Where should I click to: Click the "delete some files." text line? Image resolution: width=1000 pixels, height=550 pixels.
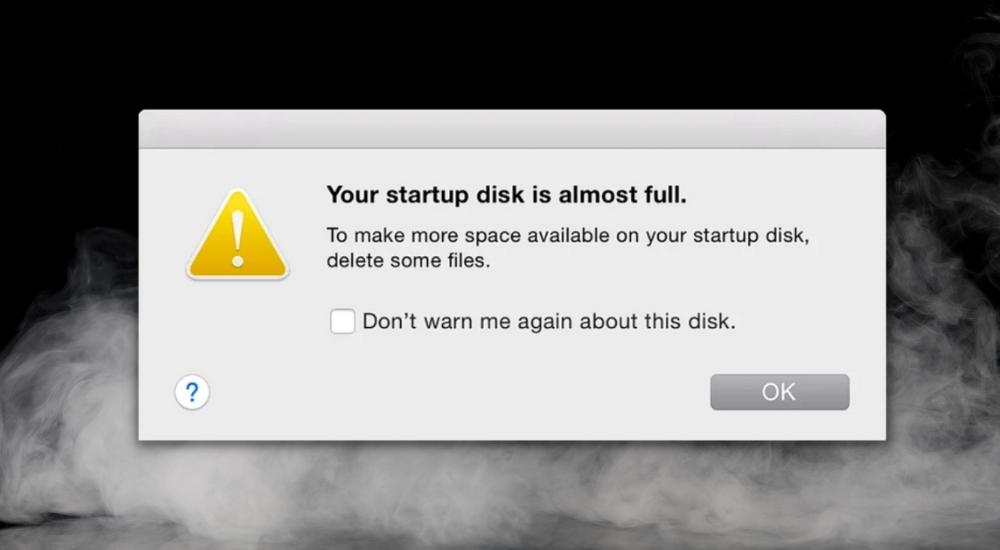[408, 260]
